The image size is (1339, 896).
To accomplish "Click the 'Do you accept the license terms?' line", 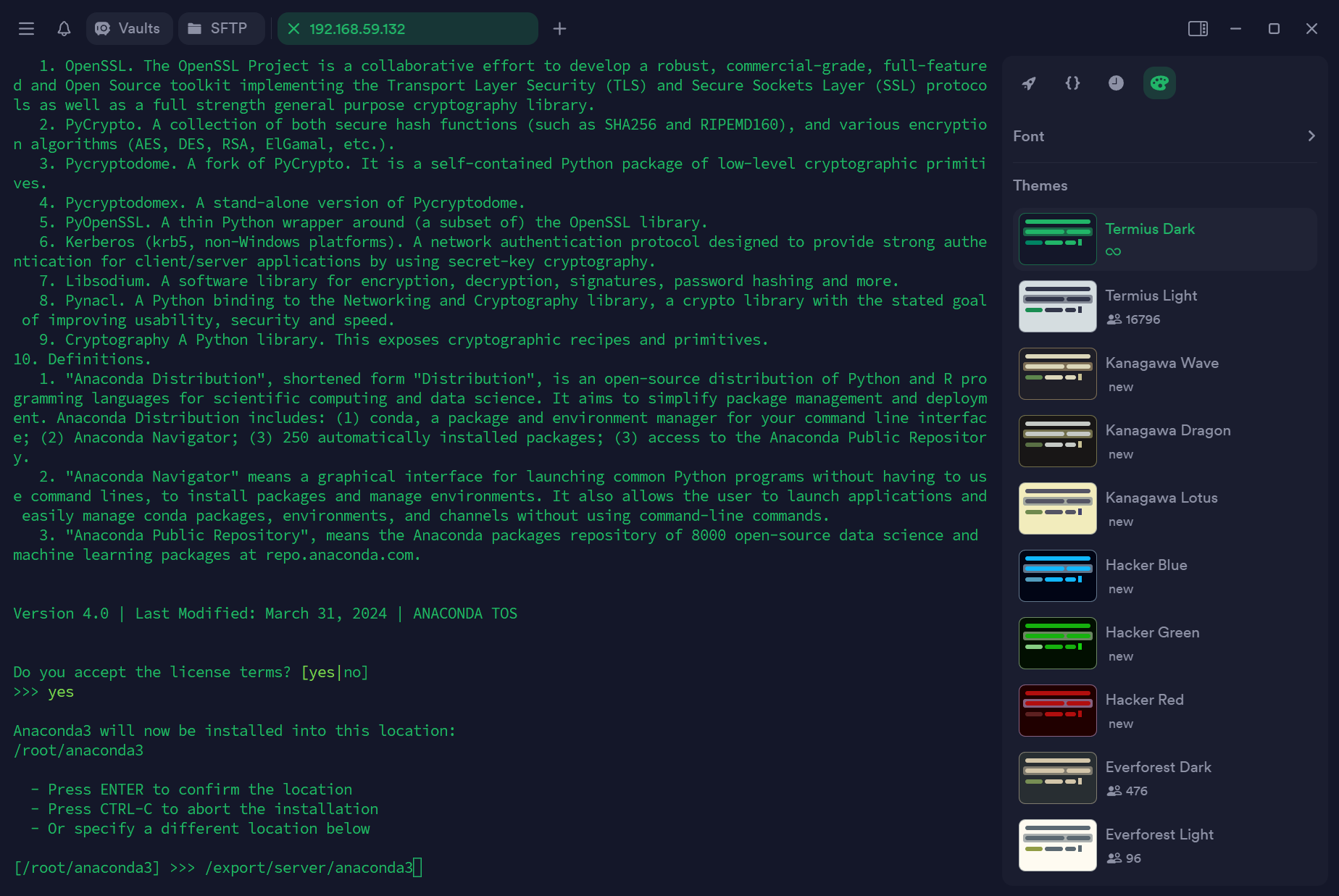I will coord(191,672).
